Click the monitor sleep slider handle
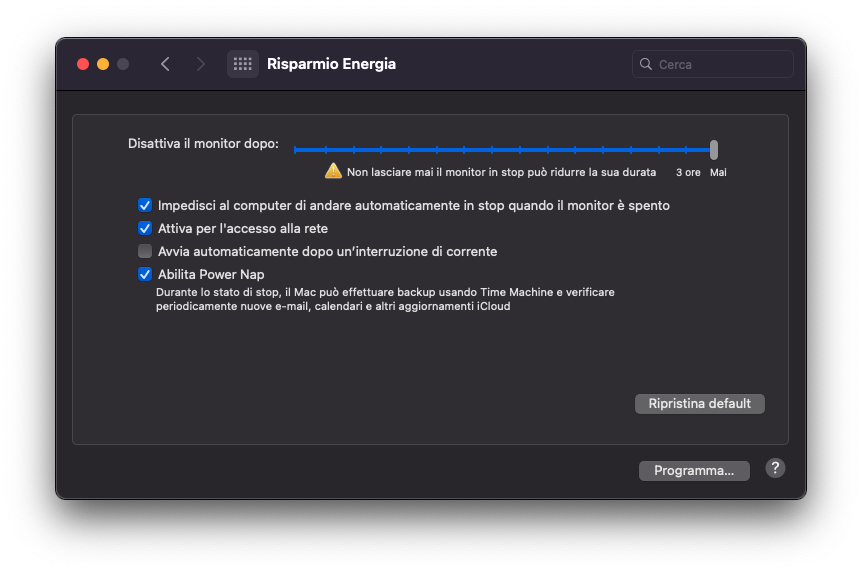 (x=714, y=150)
